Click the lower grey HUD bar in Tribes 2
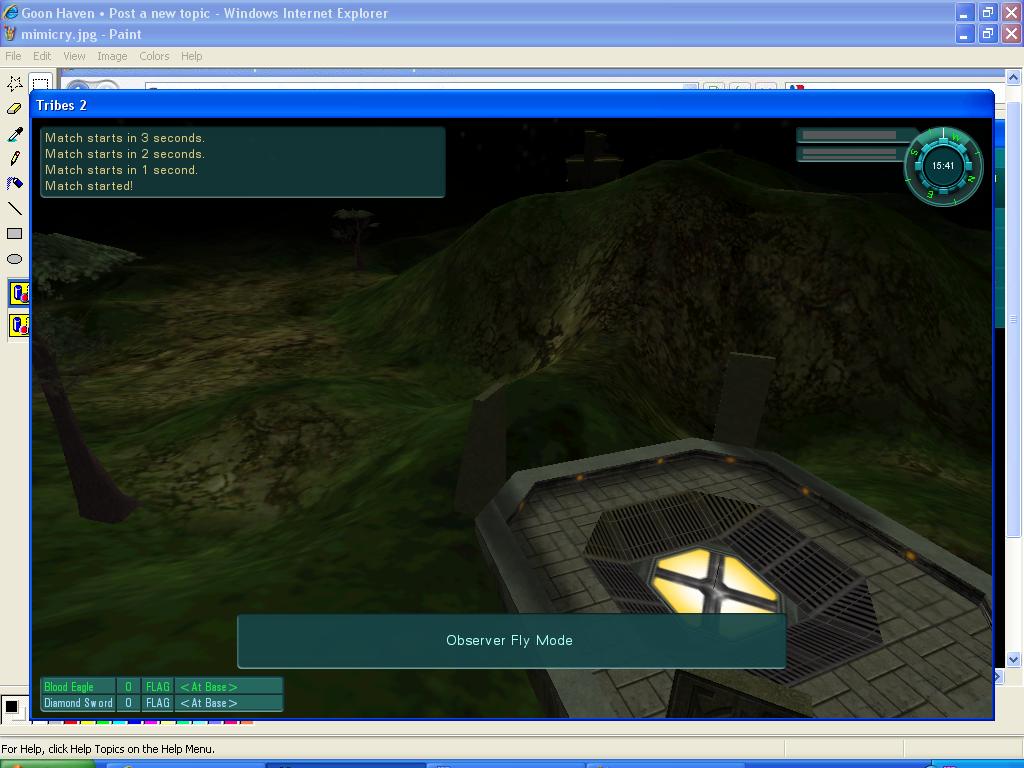The width and height of the screenshot is (1024, 768). point(849,153)
